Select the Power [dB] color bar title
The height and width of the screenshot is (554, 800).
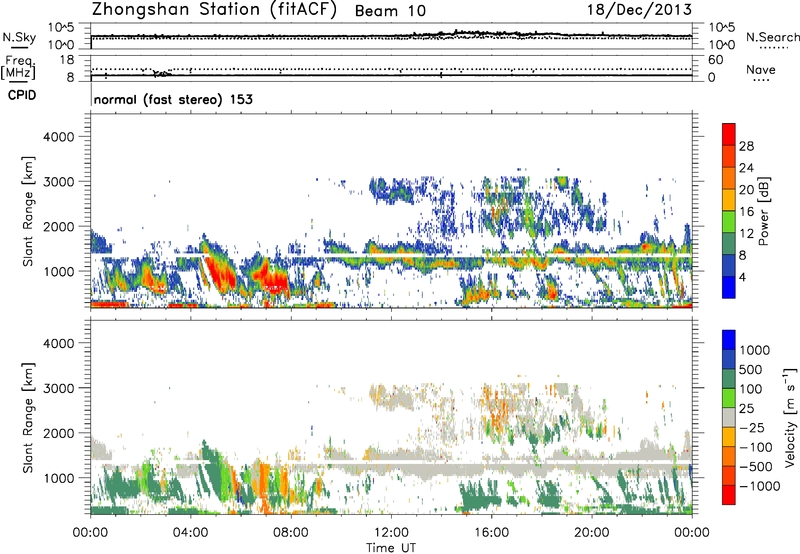[763, 211]
